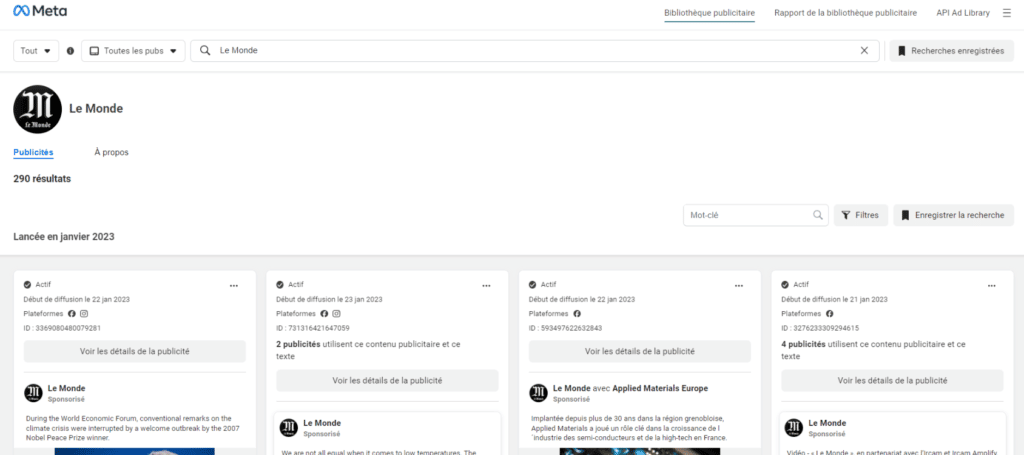Switch to the À propos tab
The width and height of the screenshot is (1024, 455).
tap(112, 152)
